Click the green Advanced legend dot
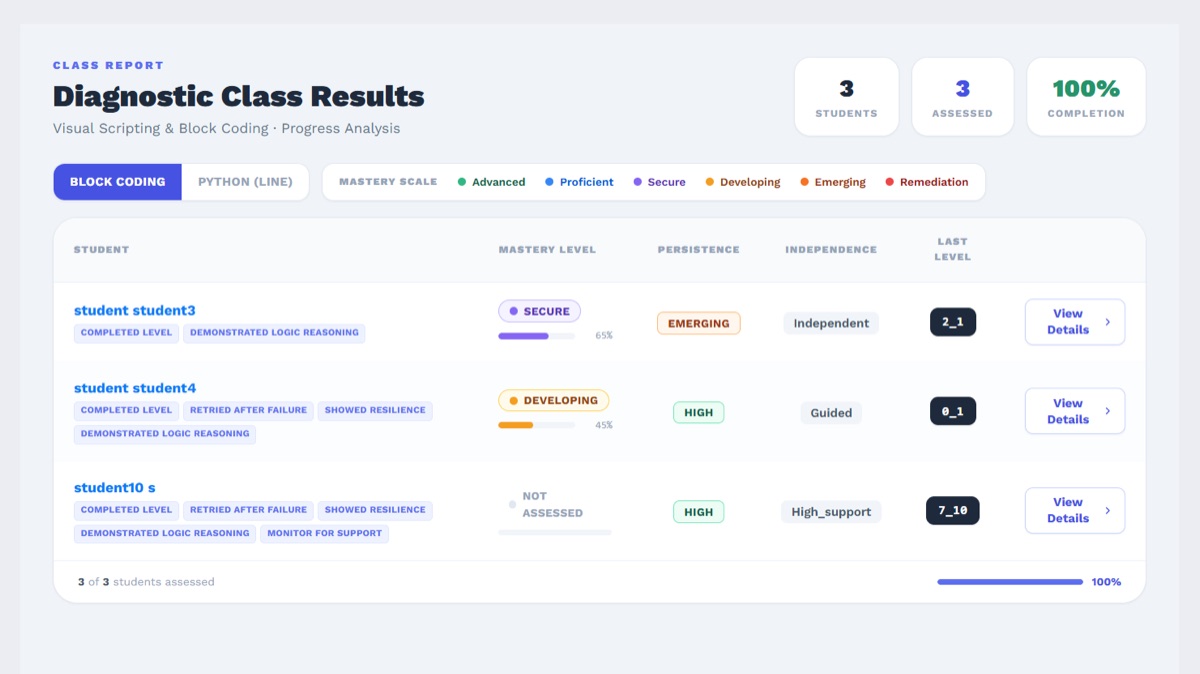1200x674 pixels. coord(462,182)
